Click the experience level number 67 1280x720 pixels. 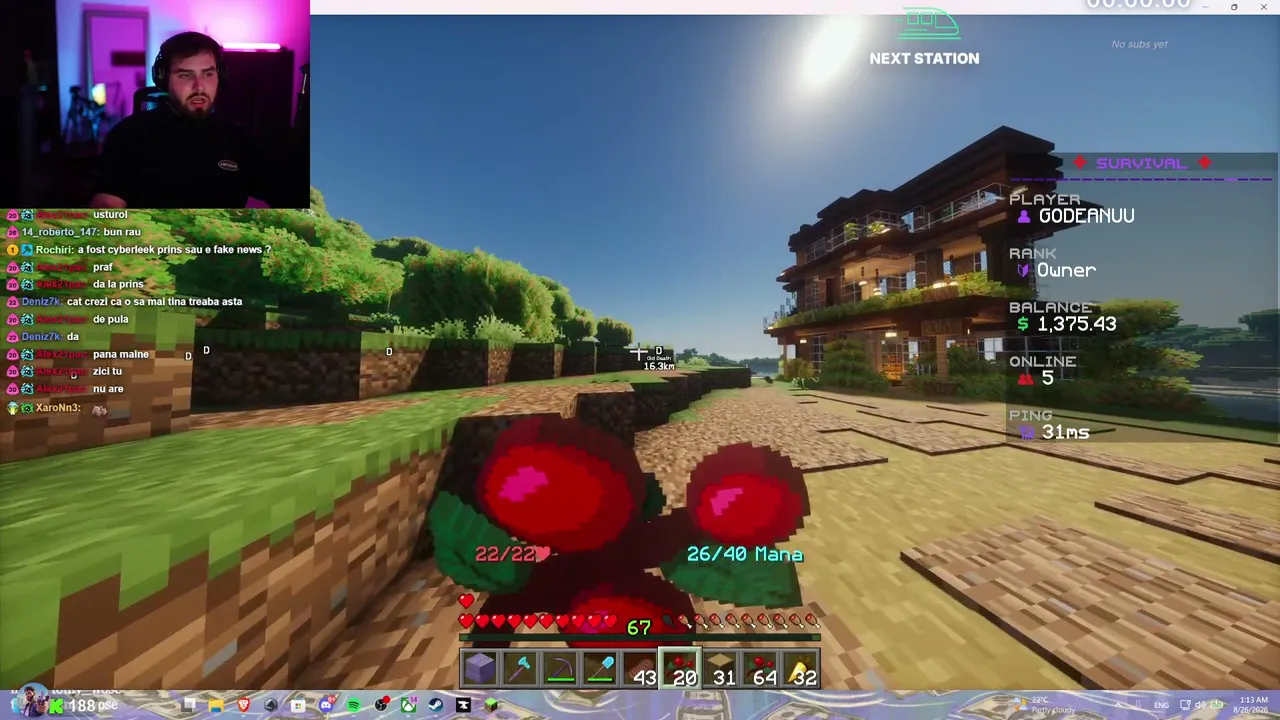coord(639,628)
